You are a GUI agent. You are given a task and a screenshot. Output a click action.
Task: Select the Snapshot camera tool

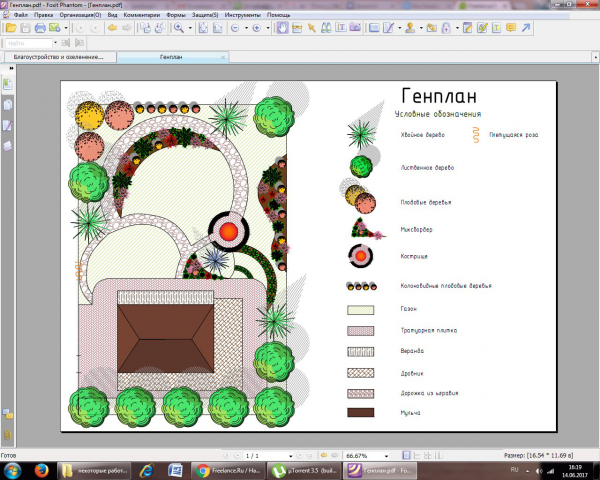[355, 28]
